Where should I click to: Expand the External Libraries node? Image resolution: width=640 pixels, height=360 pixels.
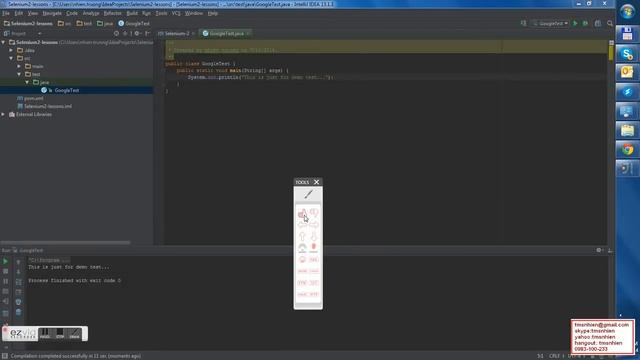click(x=4, y=114)
